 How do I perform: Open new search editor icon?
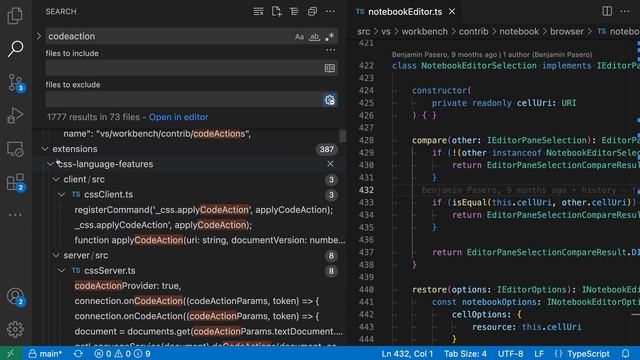(276, 11)
